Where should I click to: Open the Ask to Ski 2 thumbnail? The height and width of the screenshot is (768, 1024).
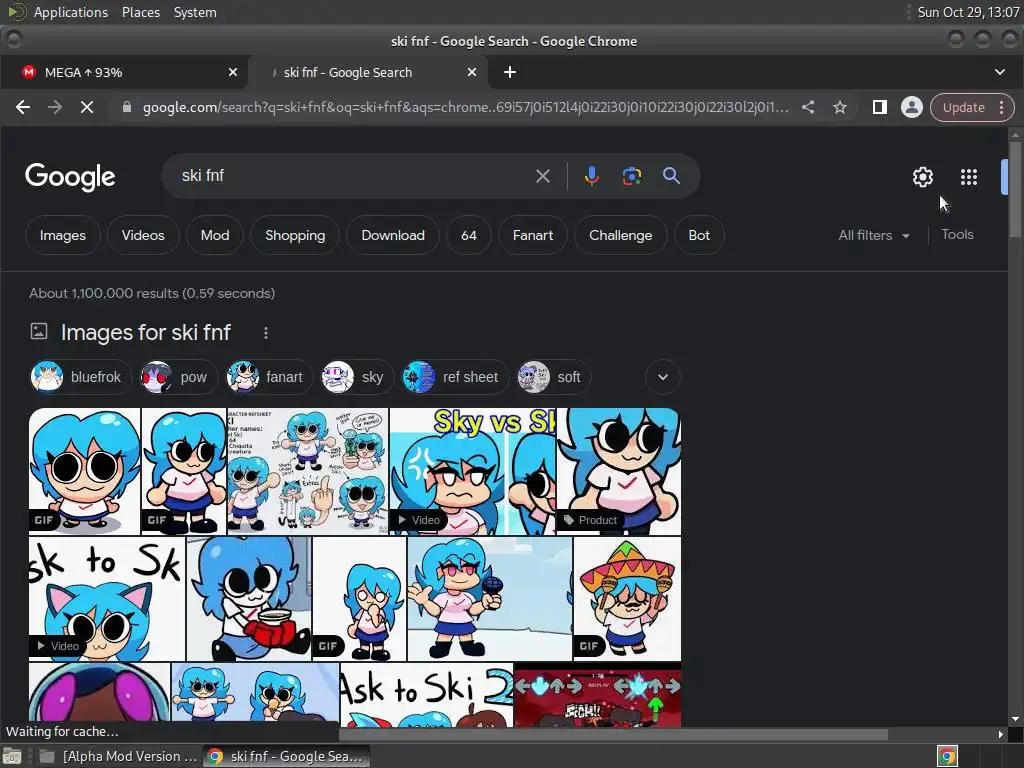click(x=426, y=695)
